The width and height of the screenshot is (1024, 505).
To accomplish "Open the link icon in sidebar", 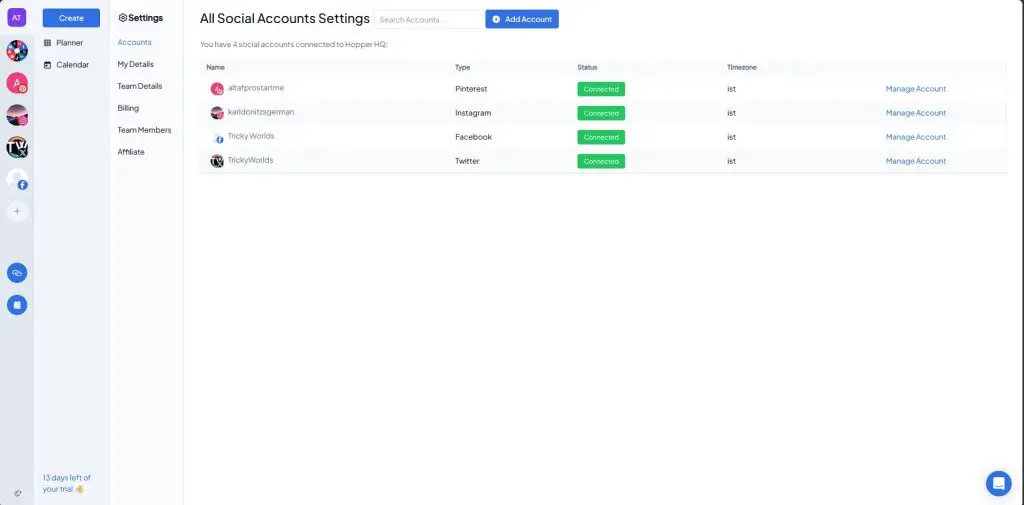I will click(x=17, y=273).
